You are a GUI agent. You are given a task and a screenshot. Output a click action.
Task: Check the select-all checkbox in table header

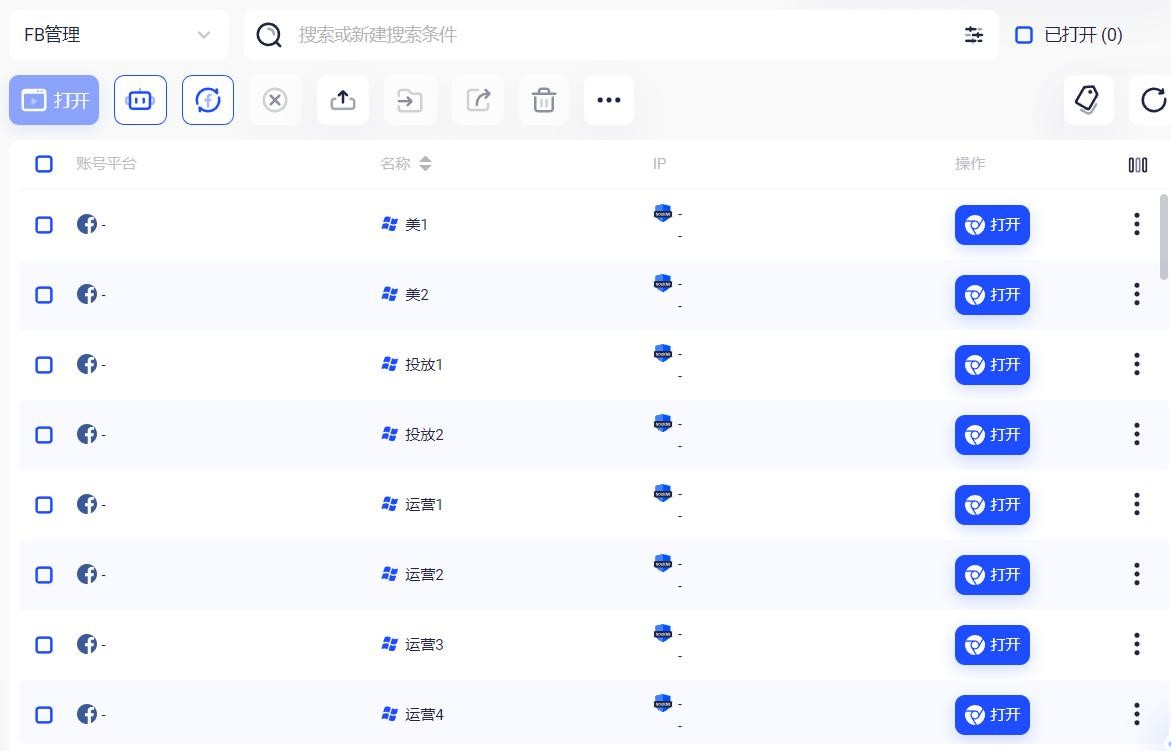tap(44, 164)
